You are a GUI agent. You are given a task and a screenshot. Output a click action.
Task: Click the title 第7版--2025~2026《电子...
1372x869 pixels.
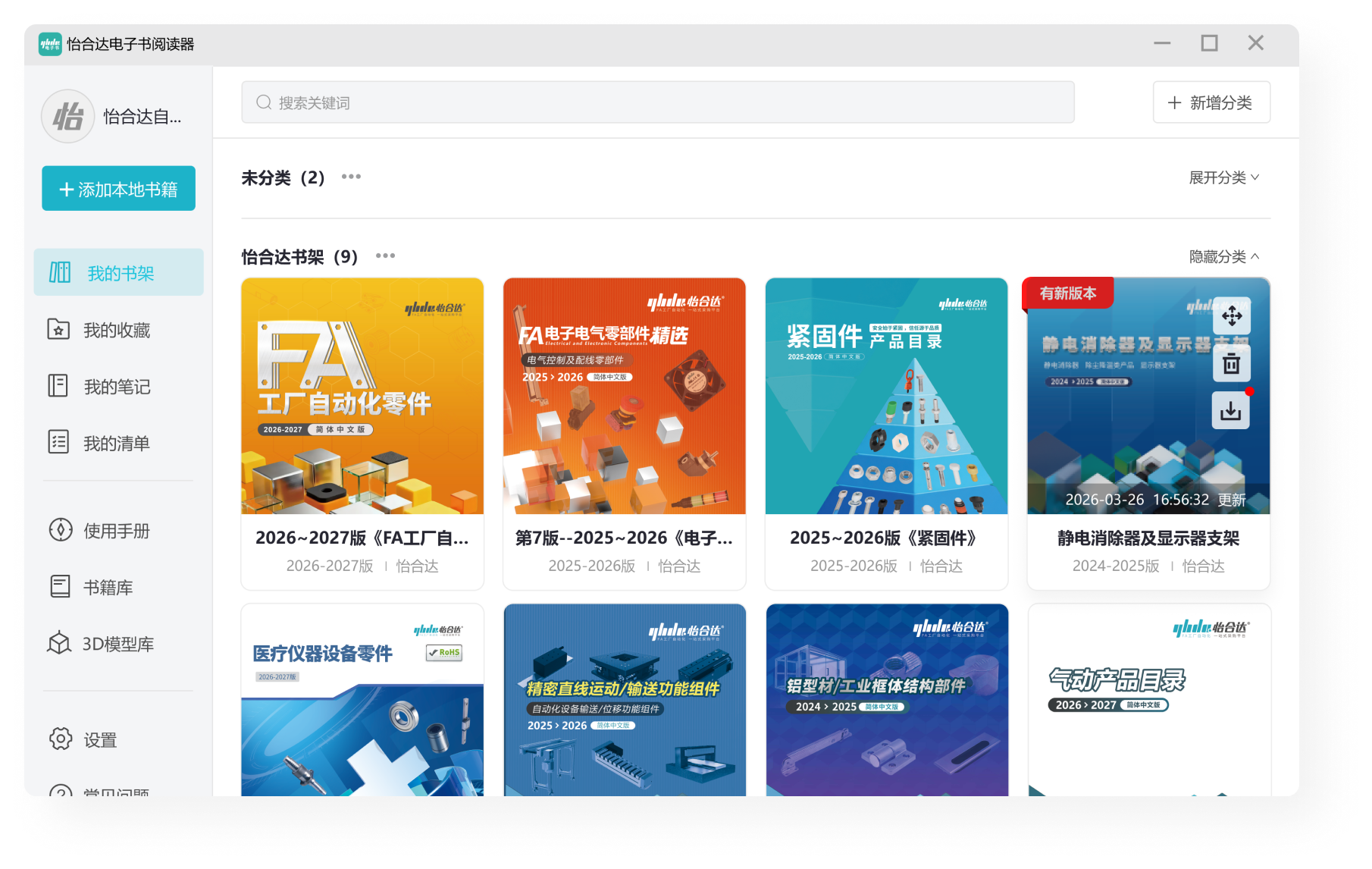pos(625,538)
